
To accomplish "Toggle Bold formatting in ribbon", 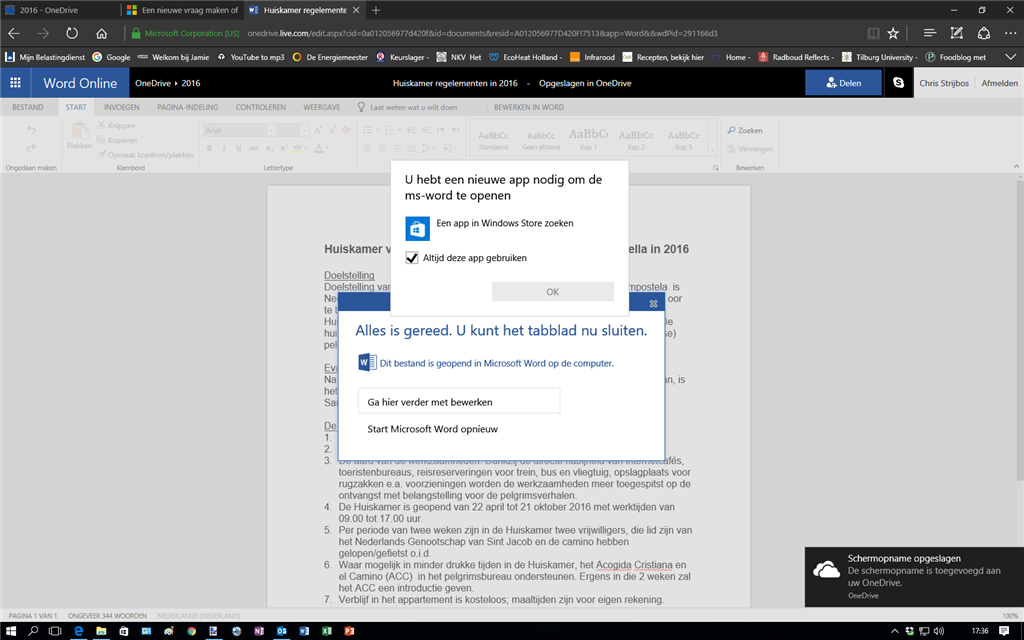I will 210,148.
